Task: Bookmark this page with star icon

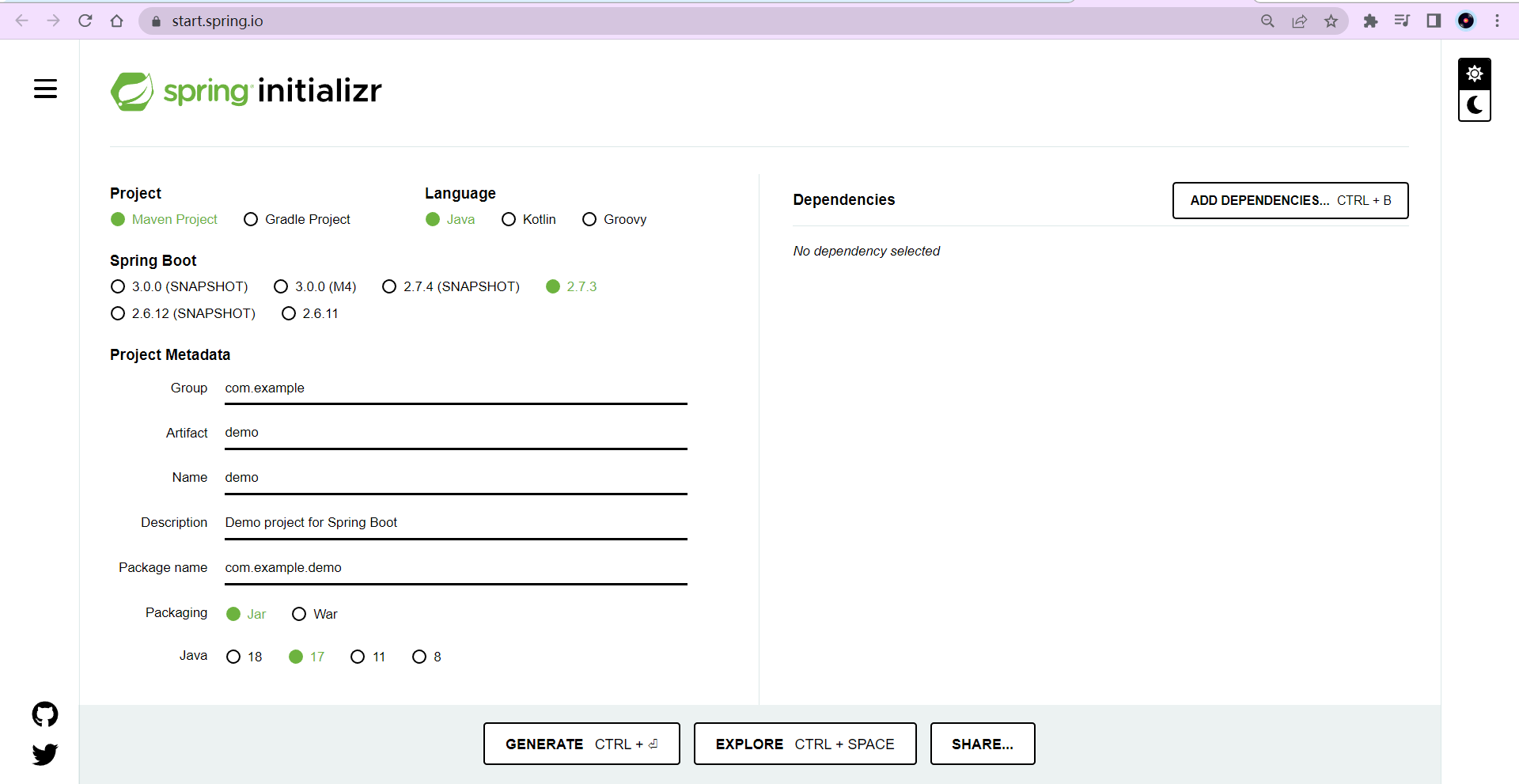Action: tap(1331, 21)
